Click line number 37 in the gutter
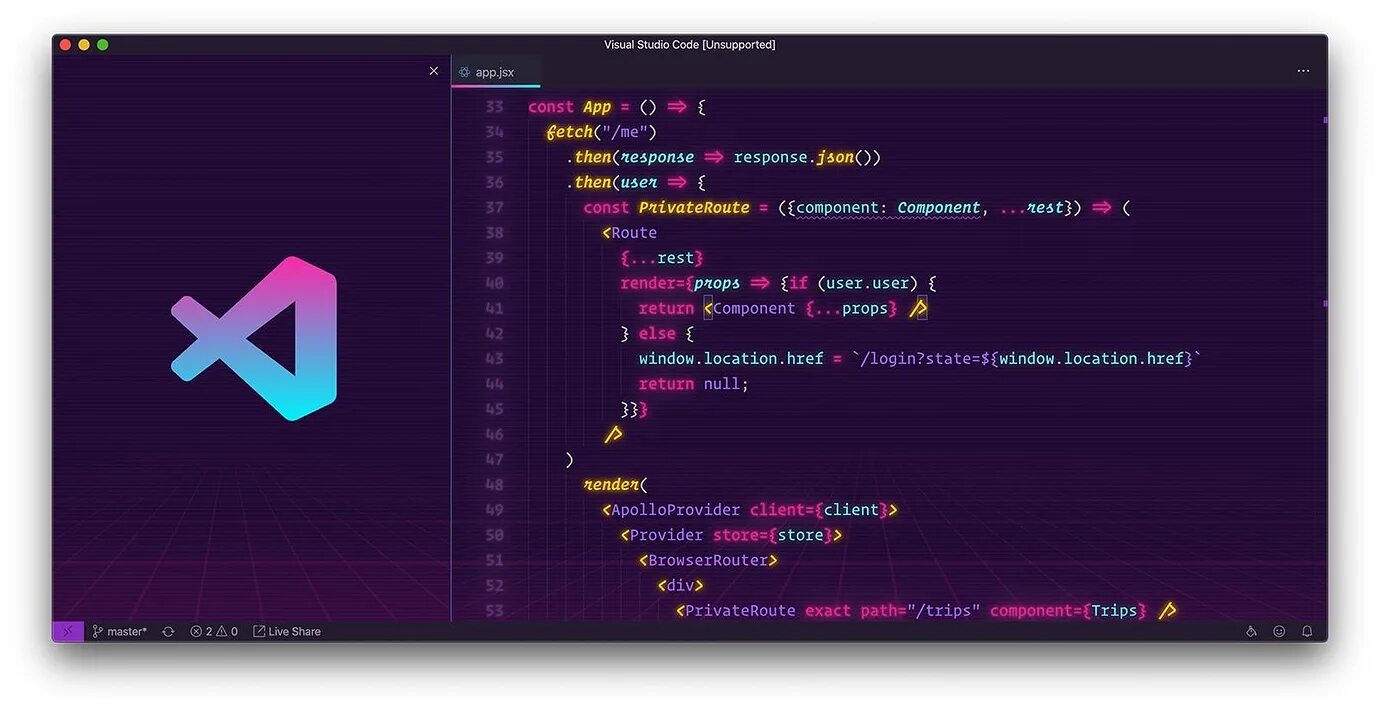The image size is (1380, 710). (494, 208)
